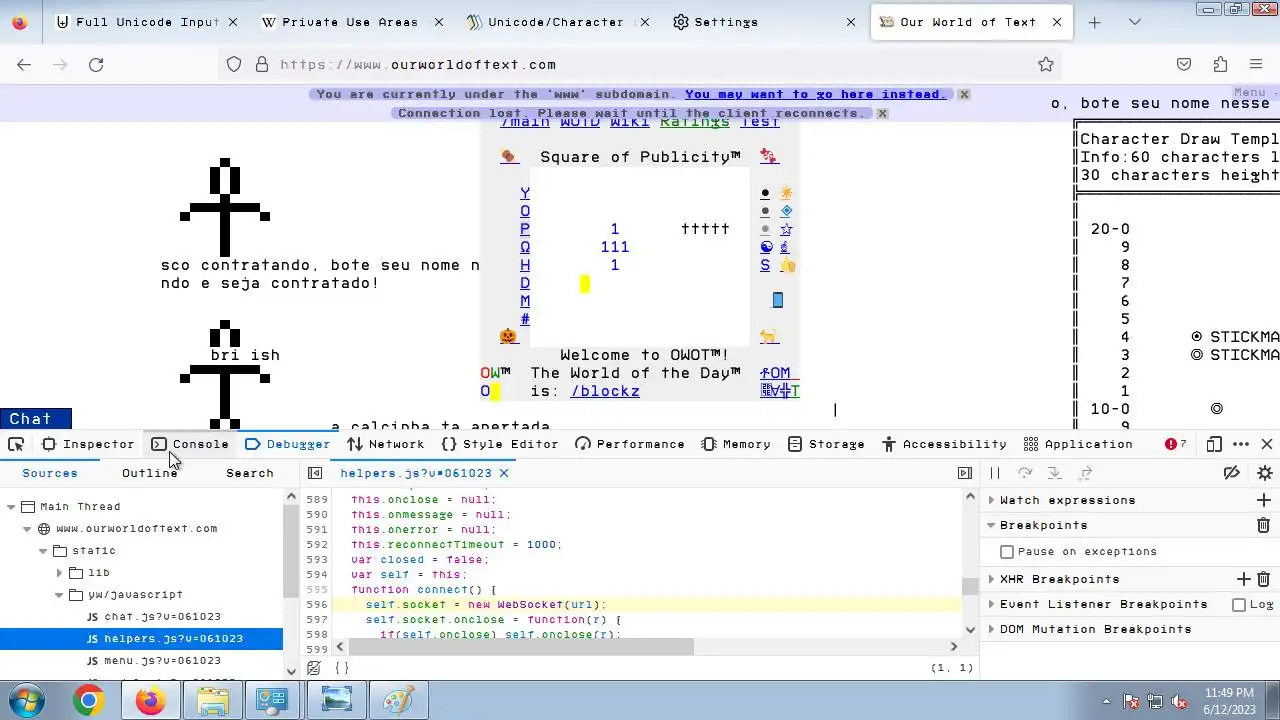This screenshot has width=1280, height=720.
Task: Activate the element picker icon in devtools
Action: tap(16, 444)
